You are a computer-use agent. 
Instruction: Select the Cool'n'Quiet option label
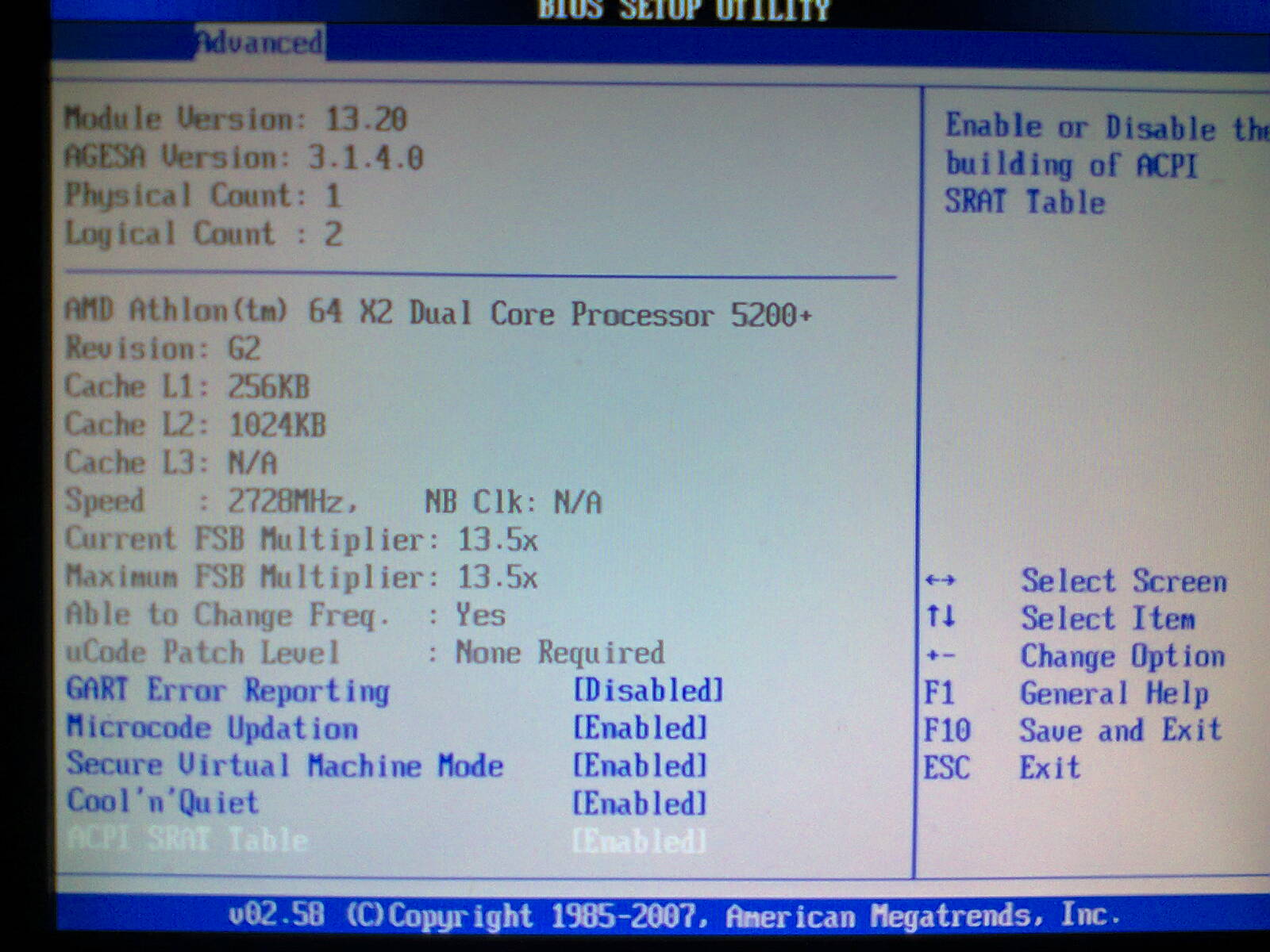(163, 802)
